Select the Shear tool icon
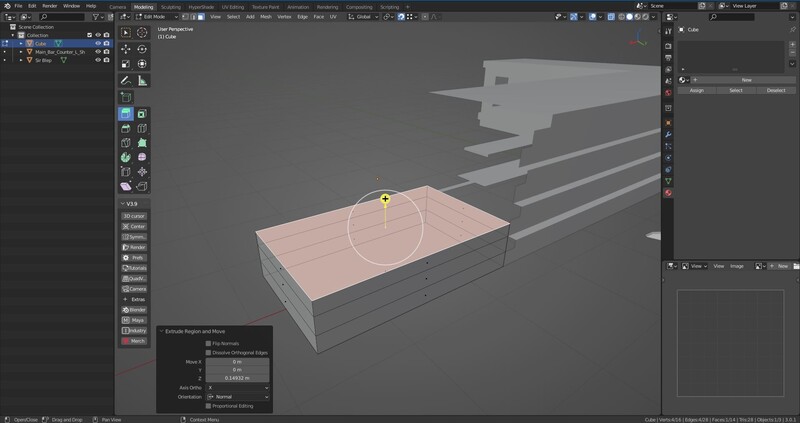This screenshot has width=800, height=423. click(x=126, y=186)
